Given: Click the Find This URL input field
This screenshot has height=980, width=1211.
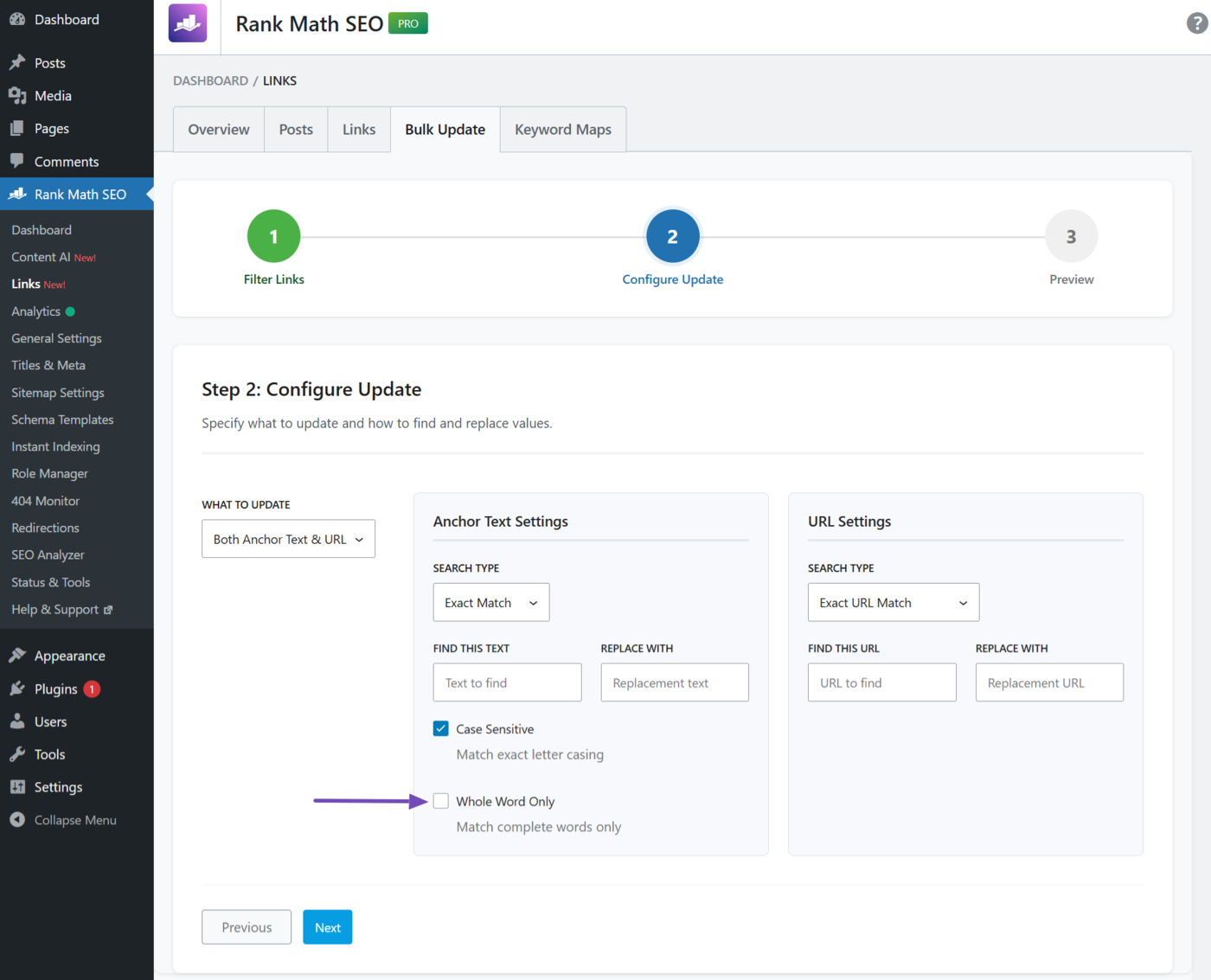Looking at the screenshot, I should pos(881,682).
